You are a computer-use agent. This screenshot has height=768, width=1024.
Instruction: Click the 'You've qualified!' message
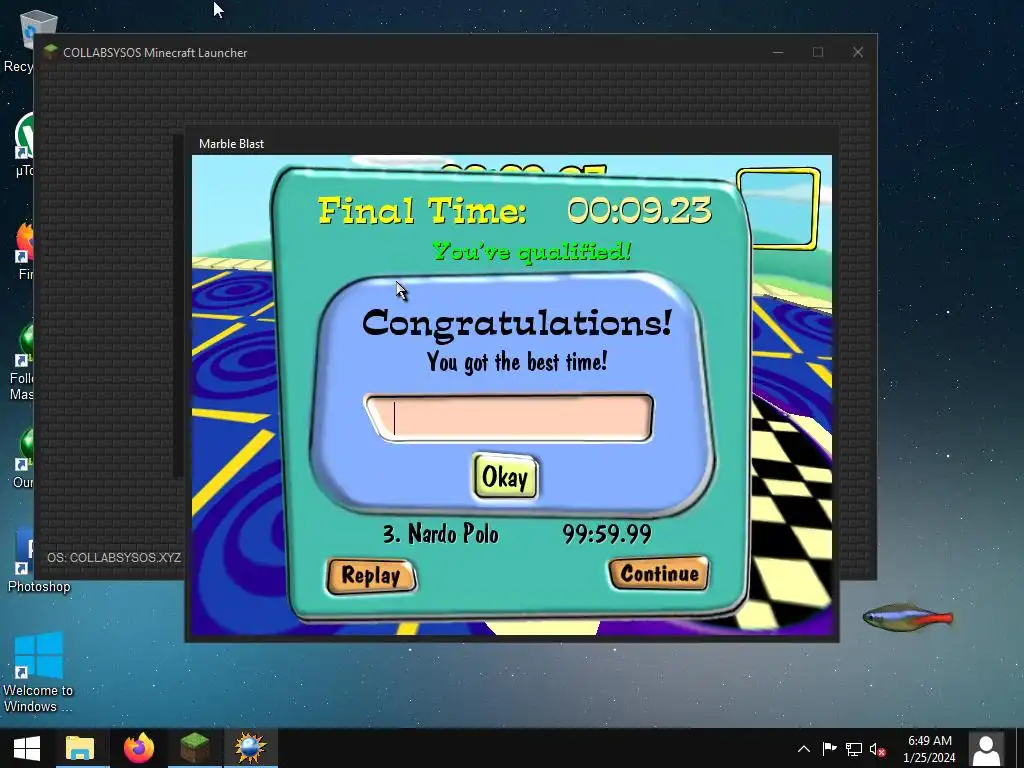point(532,251)
